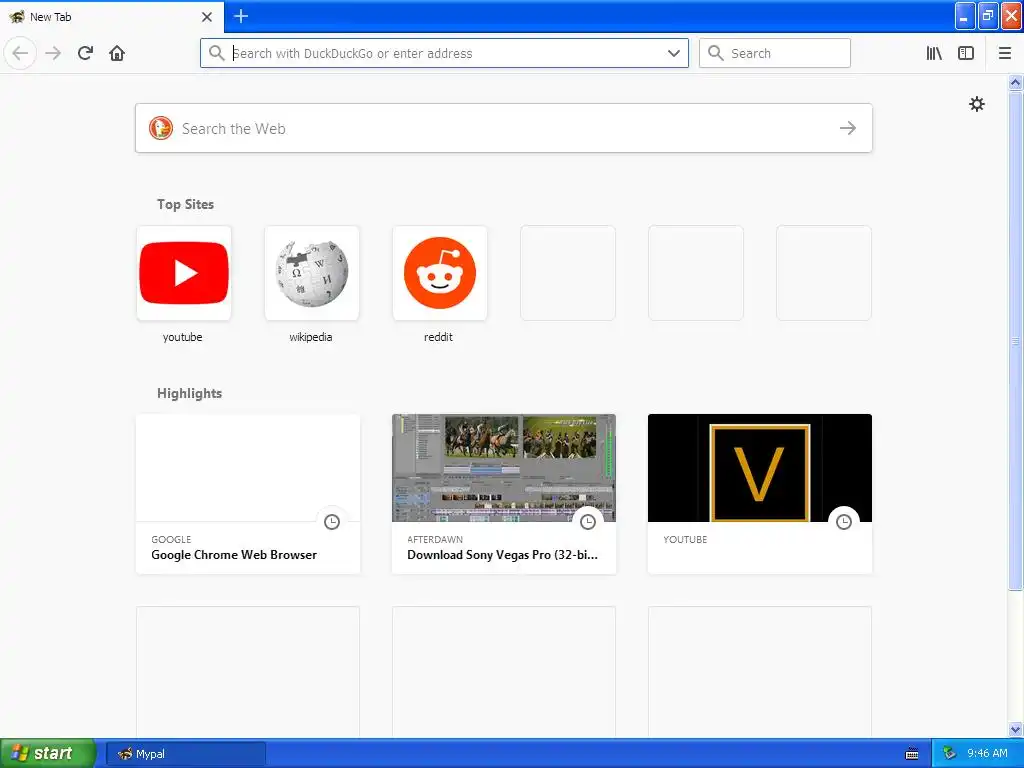The width and height of the screenshot is (1024, 768).
Task: Click the magnifier icon in the Search box
Action: coord(716,53)
